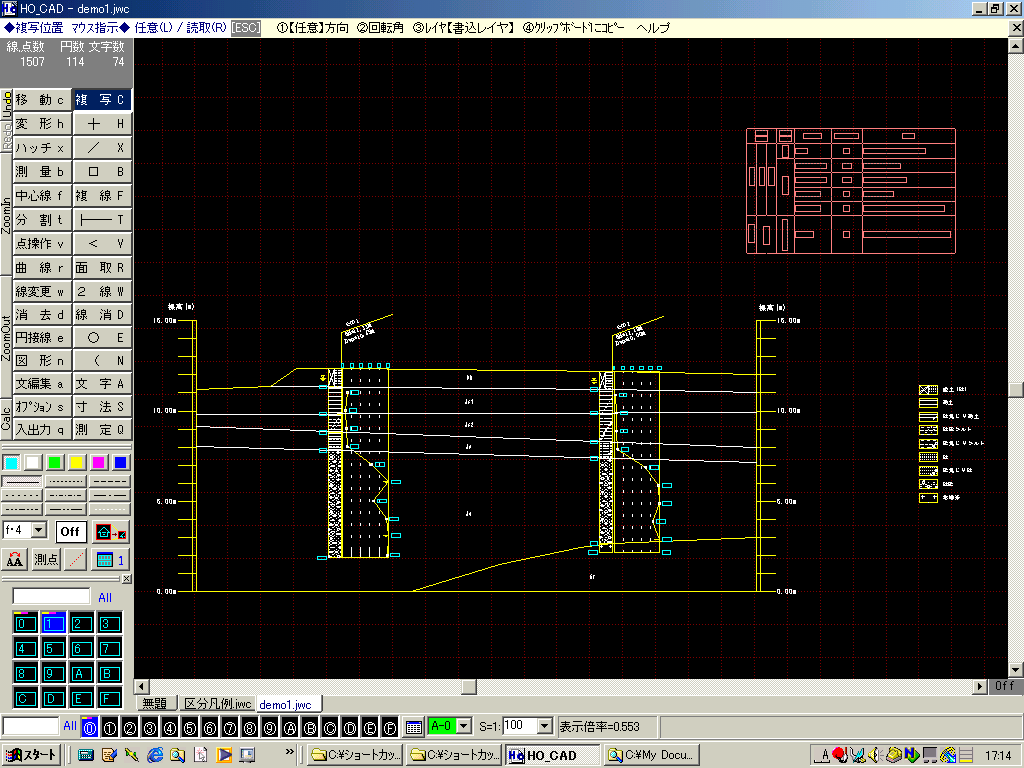Click the 文字 A text button

click(x=103, y=383)
